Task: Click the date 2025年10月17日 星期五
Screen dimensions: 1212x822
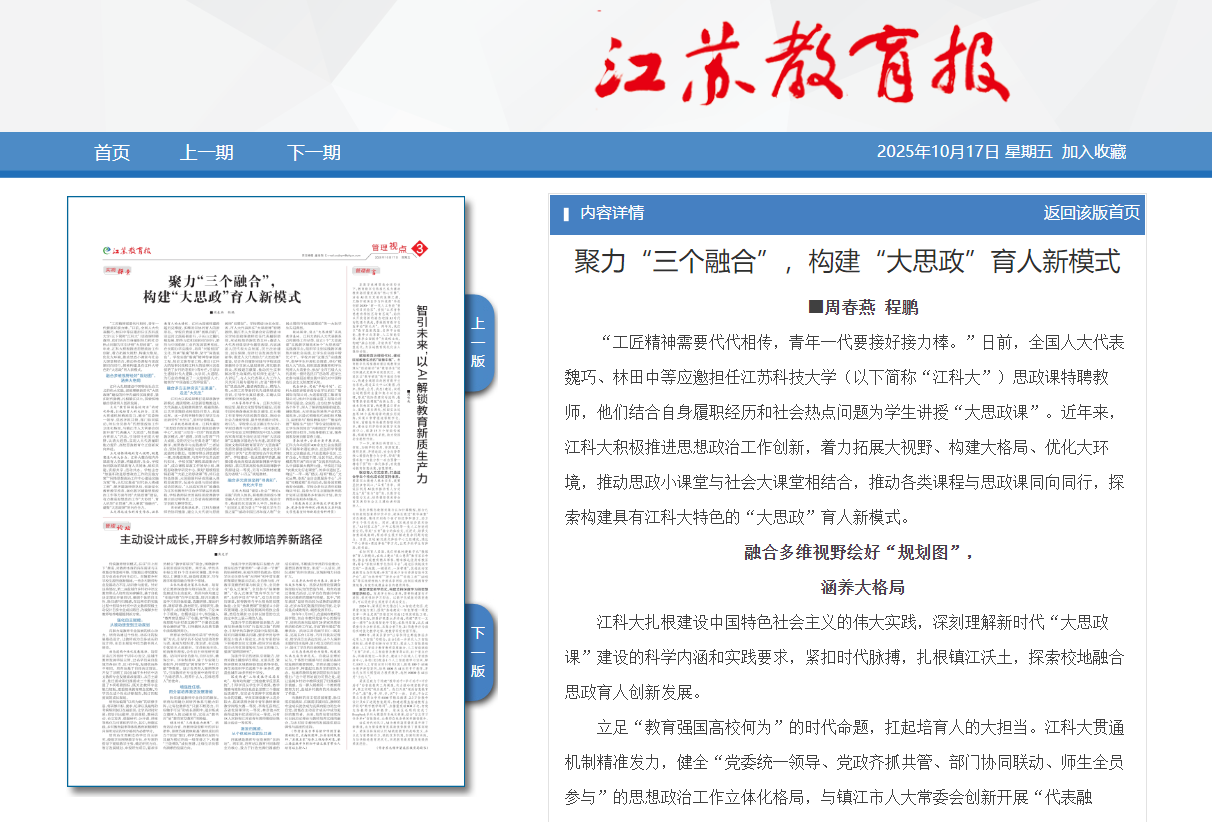Action: [964, 152]
